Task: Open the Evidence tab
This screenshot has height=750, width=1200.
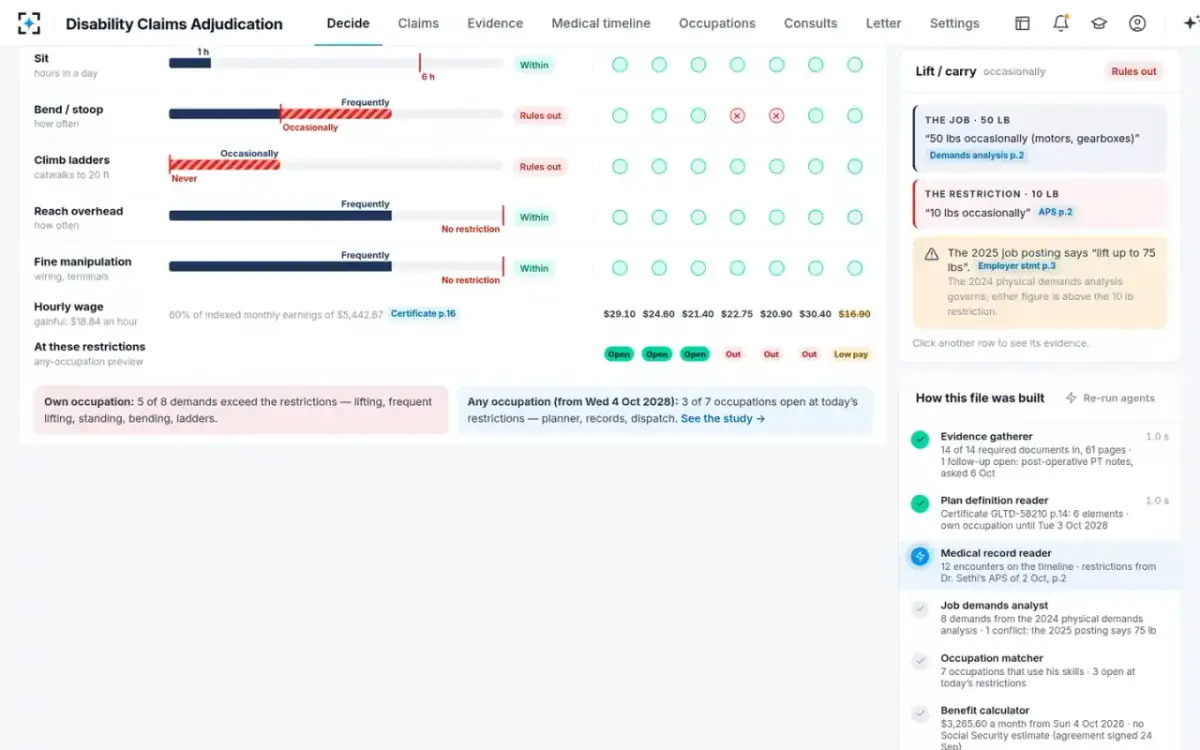Action: 495,23
